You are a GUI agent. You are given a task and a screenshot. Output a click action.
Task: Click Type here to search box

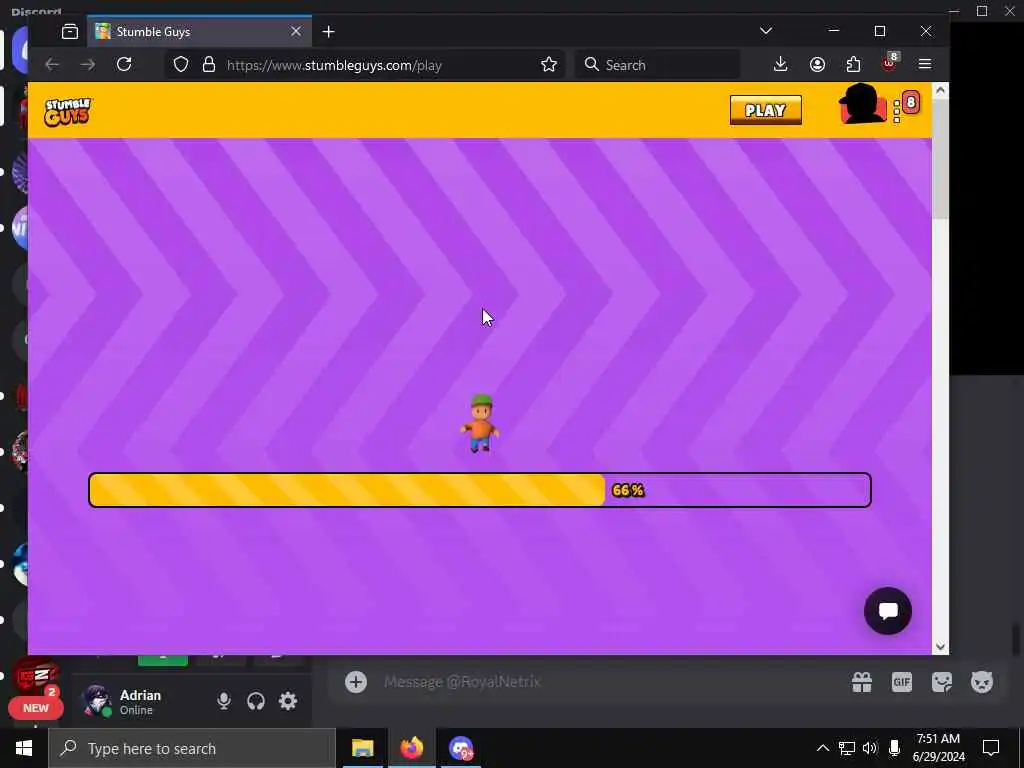click(192, 748)
